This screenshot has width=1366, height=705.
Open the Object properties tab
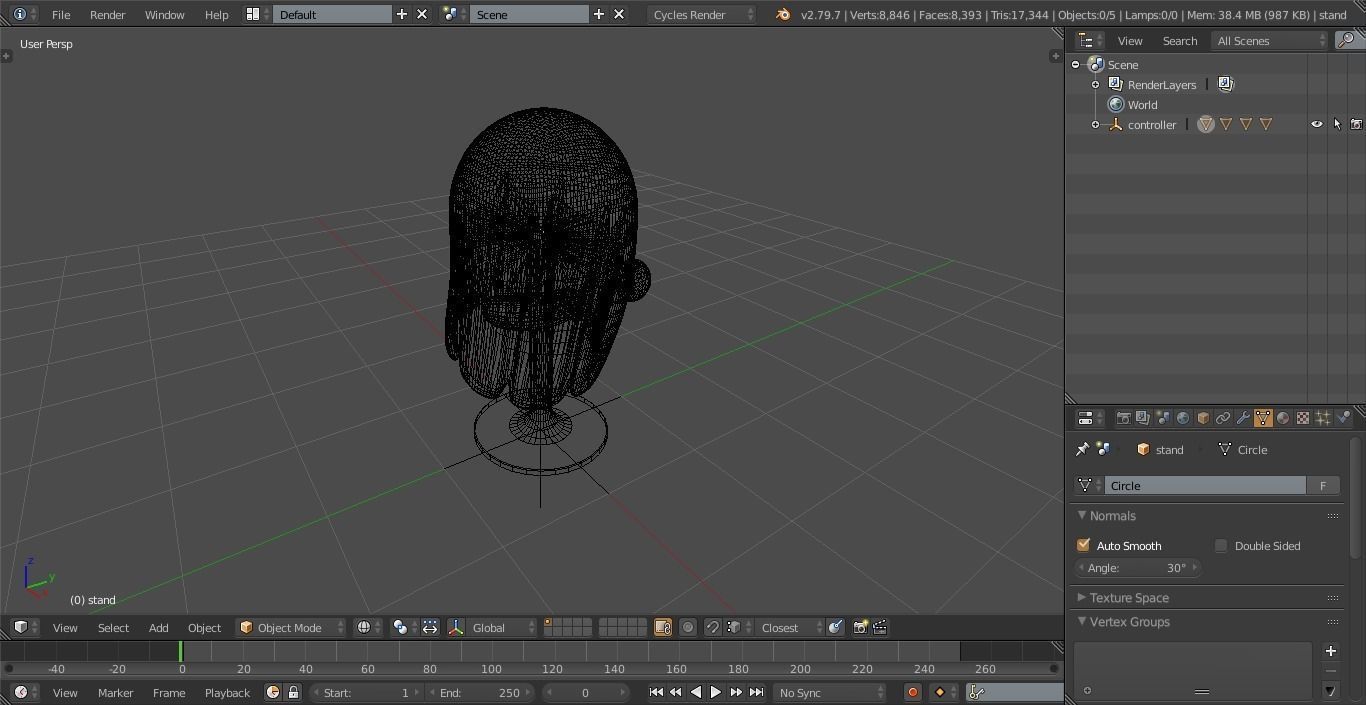tap(1203, 418)
